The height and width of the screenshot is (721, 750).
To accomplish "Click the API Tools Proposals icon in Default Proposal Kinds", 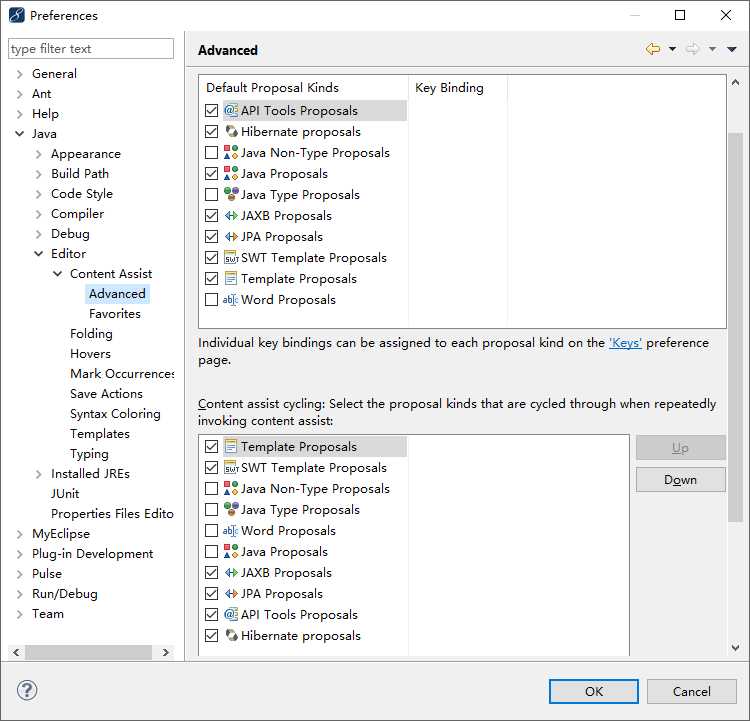I will point(231,111).
